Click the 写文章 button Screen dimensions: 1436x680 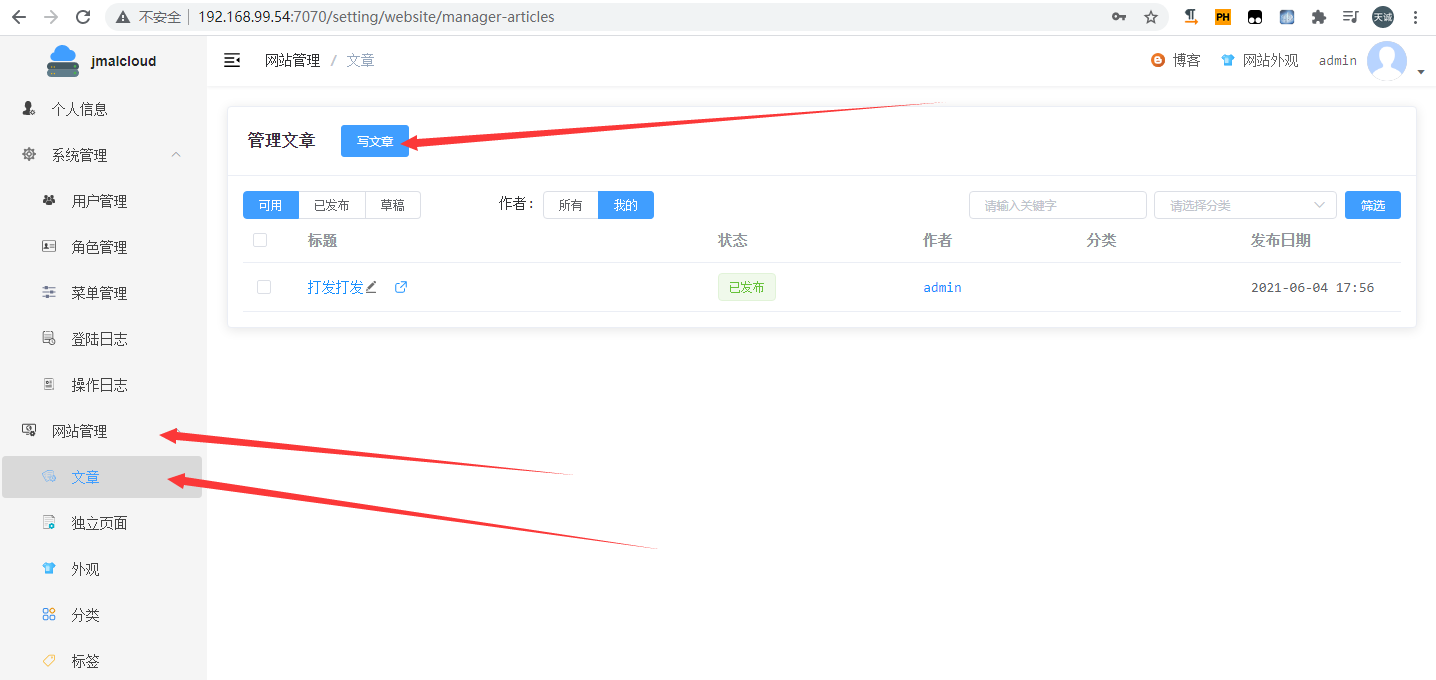click(x=375, y=141)
